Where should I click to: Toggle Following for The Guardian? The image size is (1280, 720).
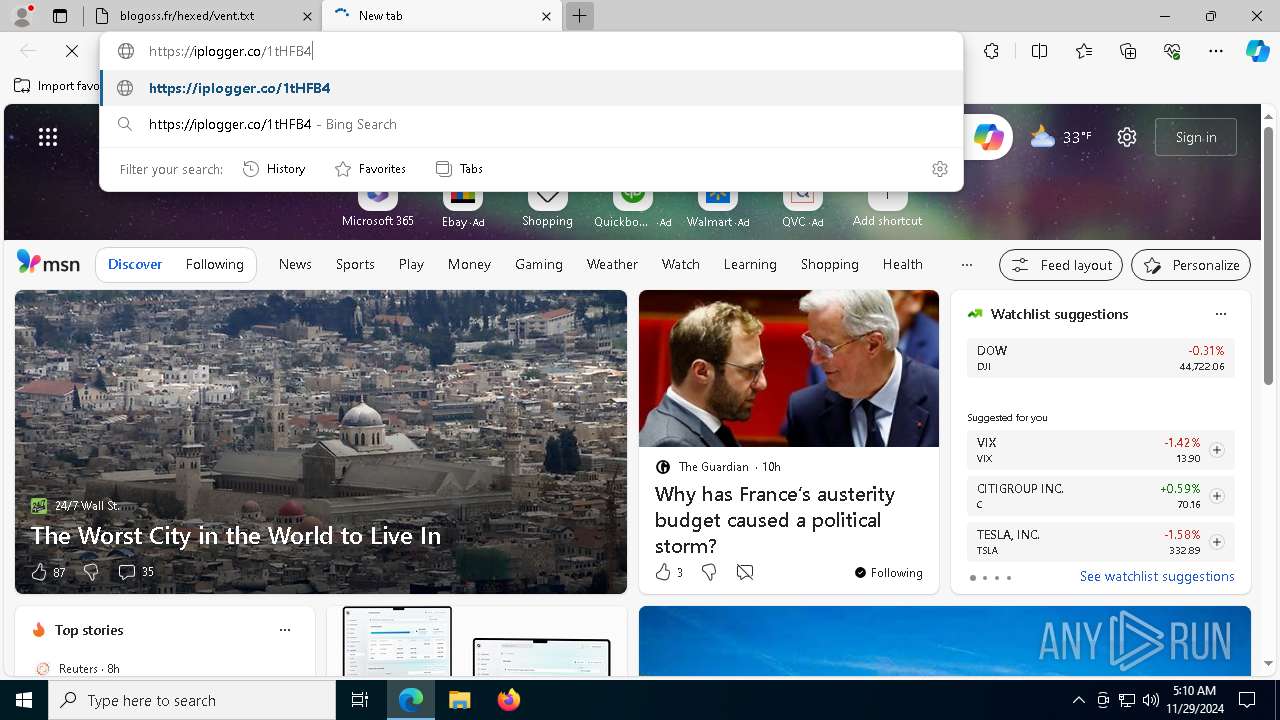point(889,573)
